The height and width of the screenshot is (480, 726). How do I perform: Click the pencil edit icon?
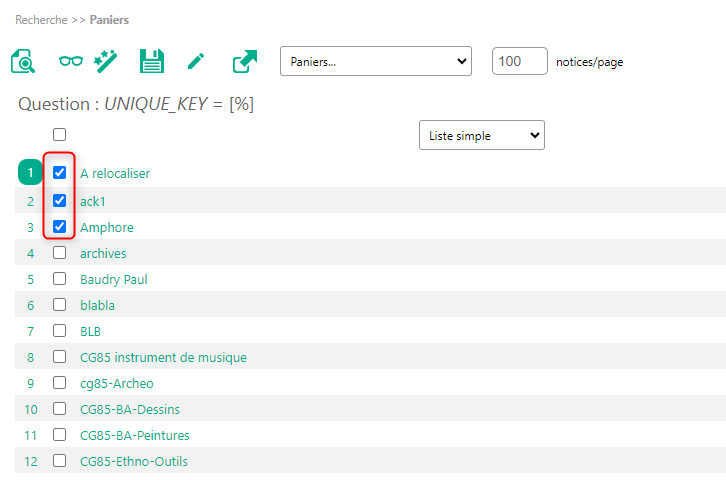196,62
